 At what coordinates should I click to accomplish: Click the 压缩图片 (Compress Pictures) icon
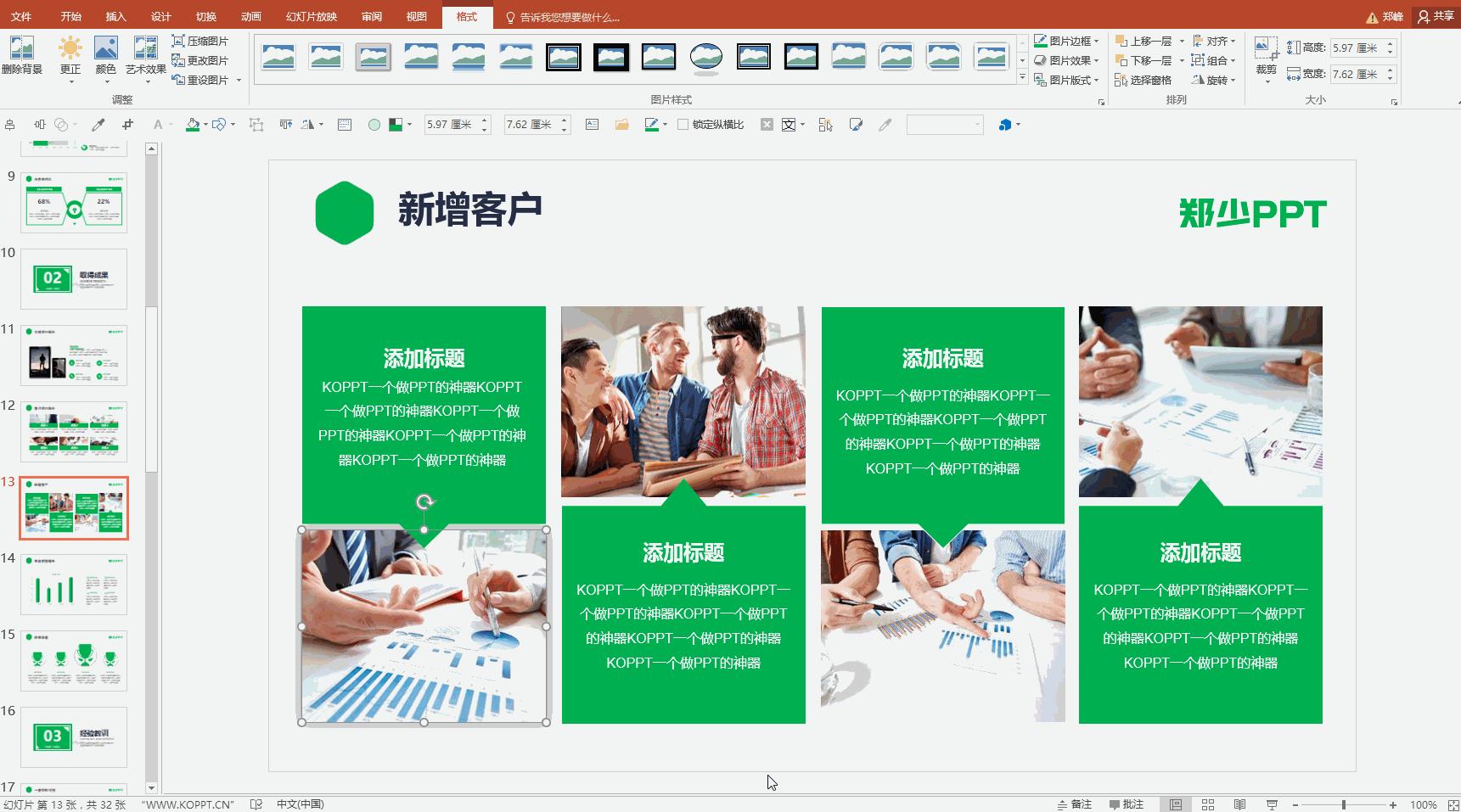point(180,41)
